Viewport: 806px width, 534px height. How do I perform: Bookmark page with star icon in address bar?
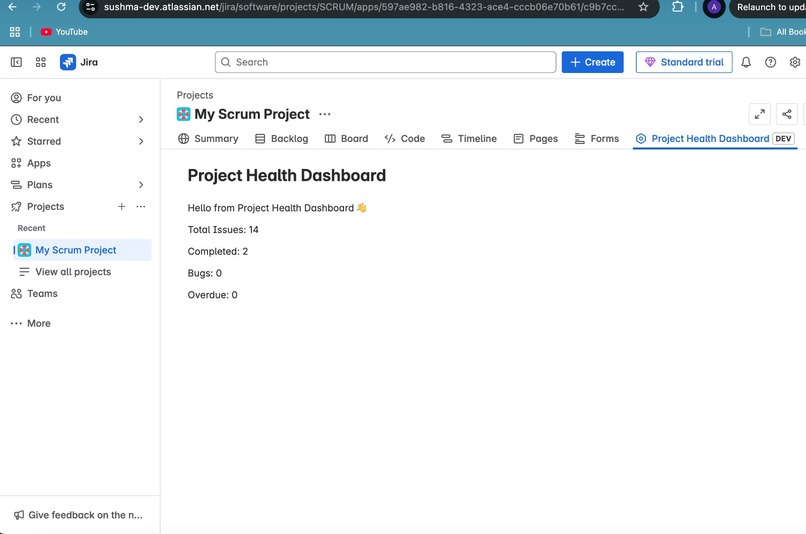pos(643,7)
